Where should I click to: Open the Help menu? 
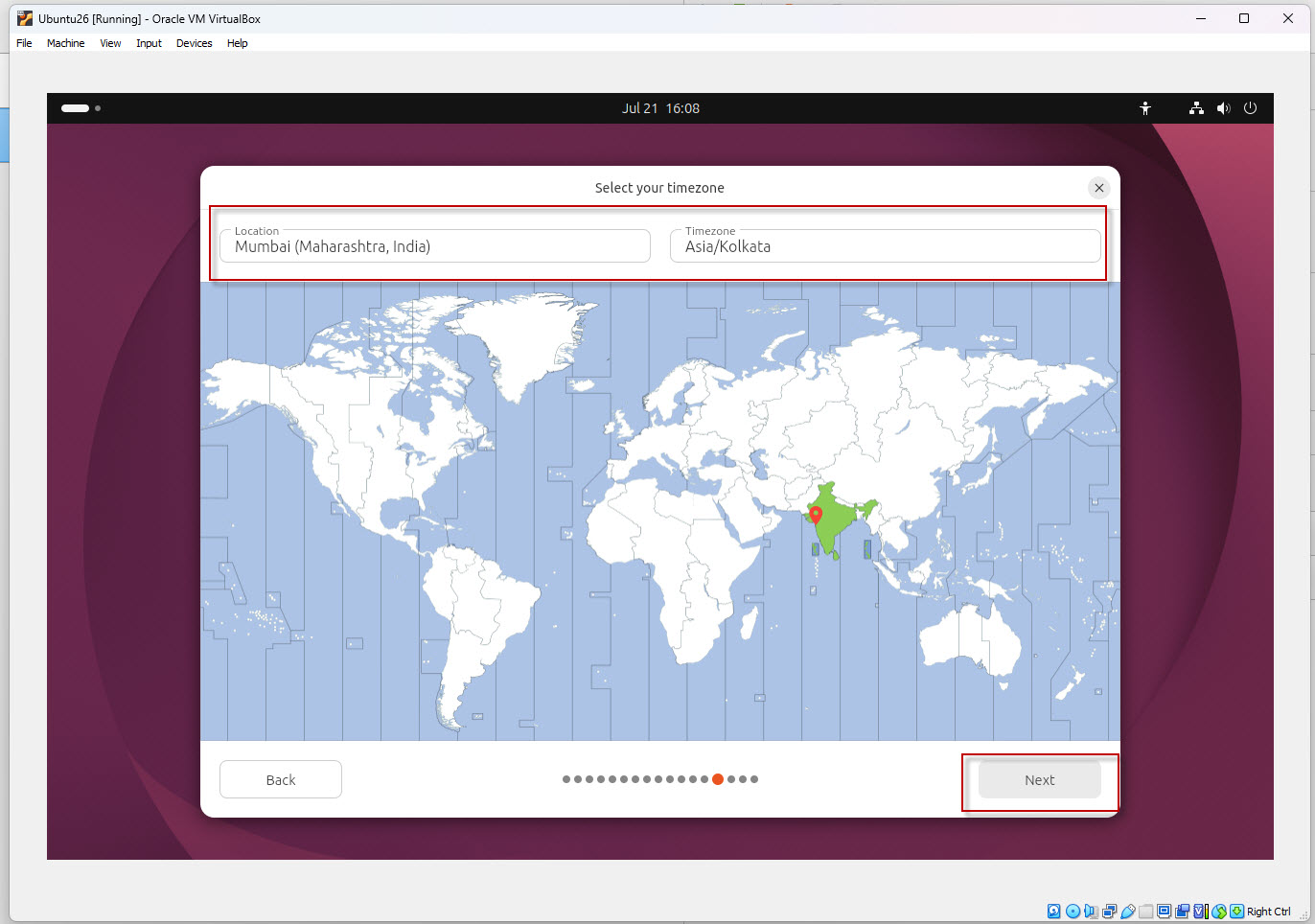point(237,43)
